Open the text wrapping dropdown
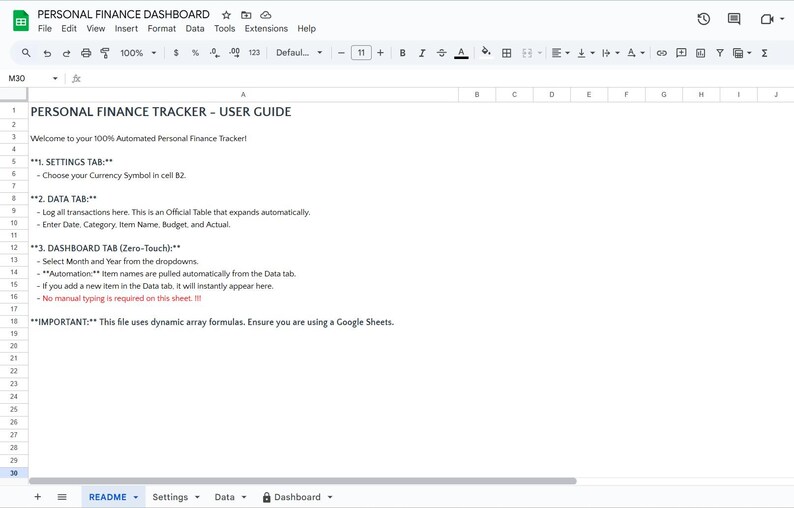 611,53
